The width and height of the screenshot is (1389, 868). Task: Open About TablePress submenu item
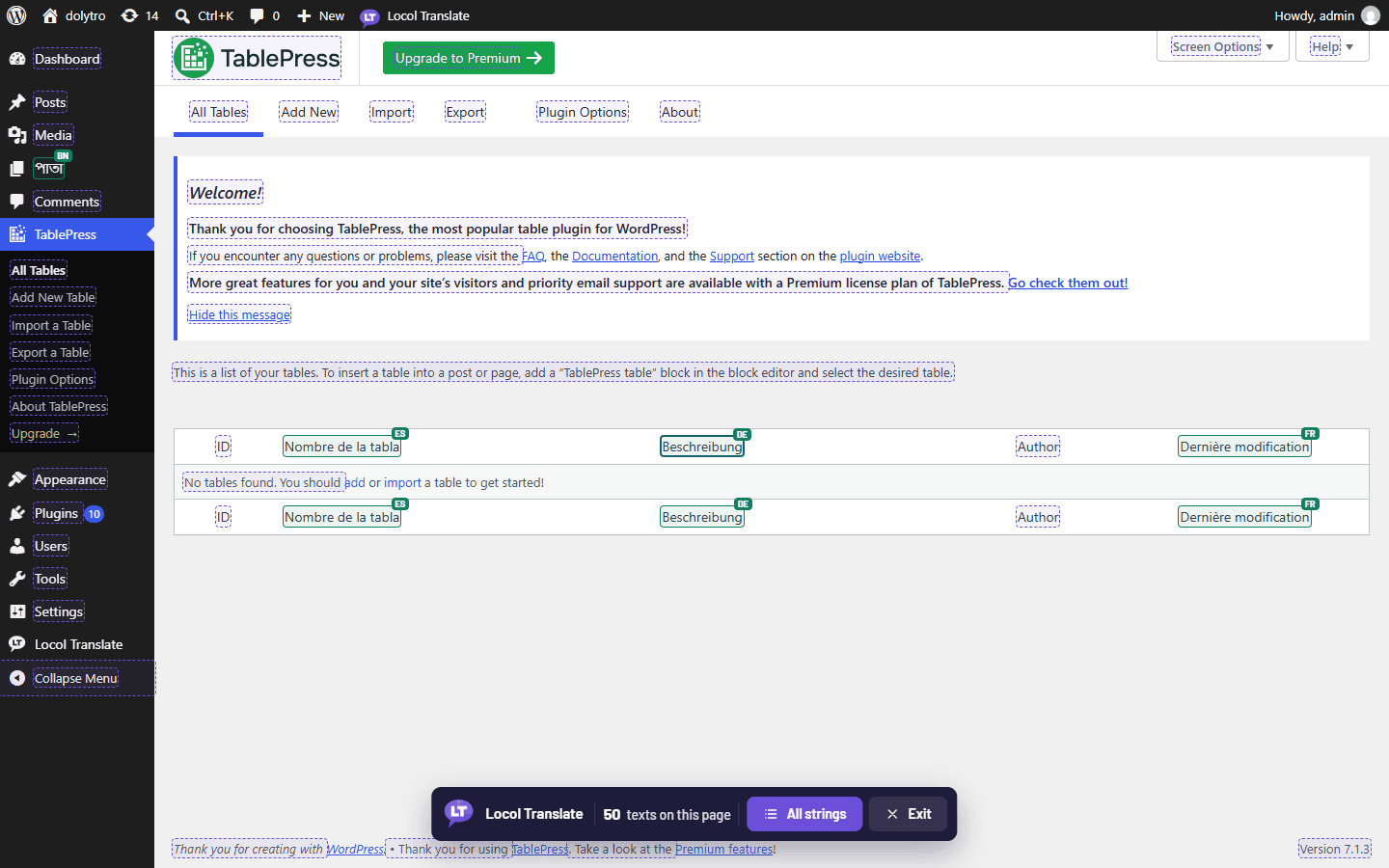(59, 406)
